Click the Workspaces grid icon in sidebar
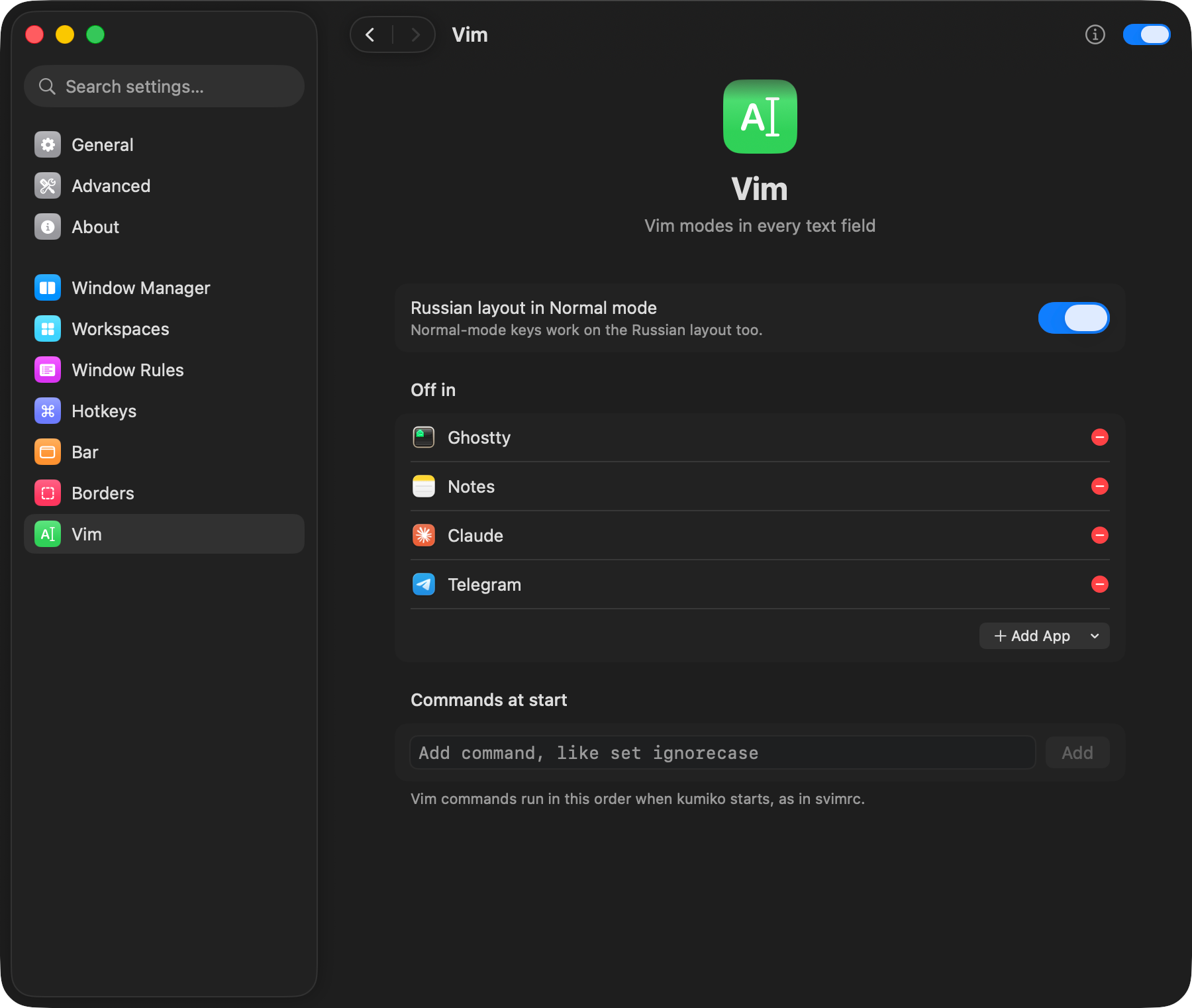 pos(48,329)
